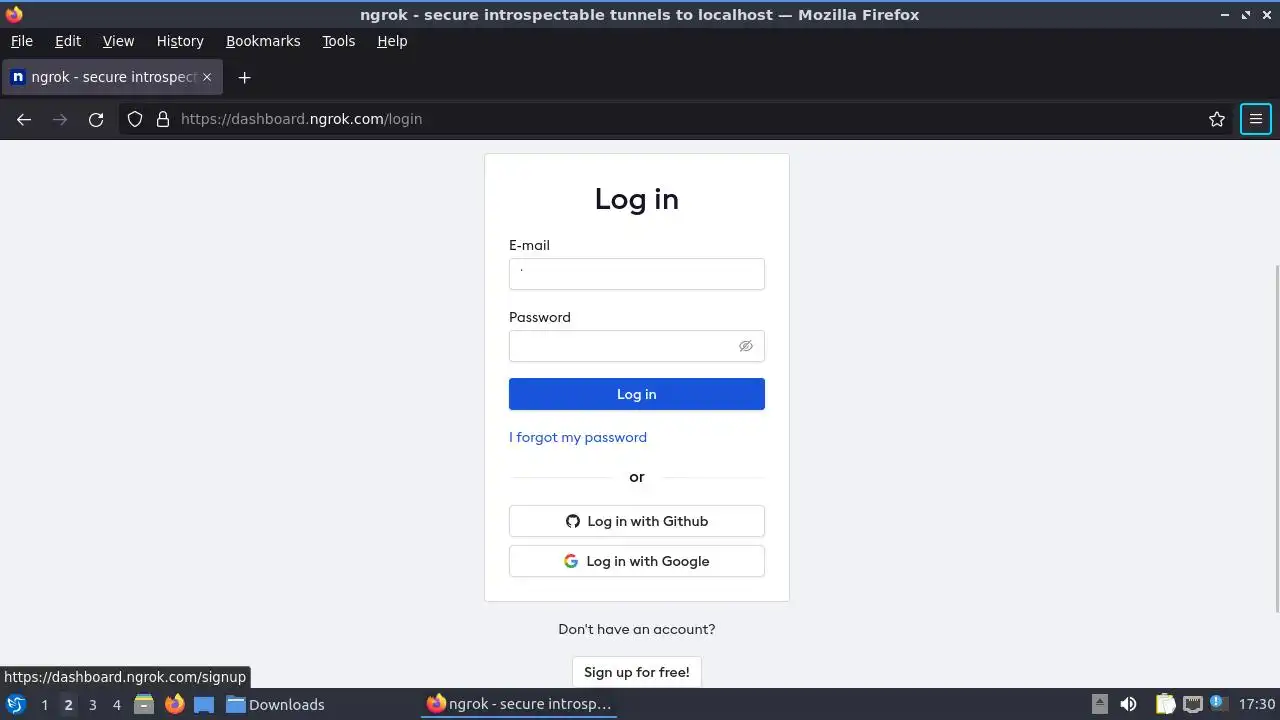Open a new tab with the plus button

click(x=244, y=77)
